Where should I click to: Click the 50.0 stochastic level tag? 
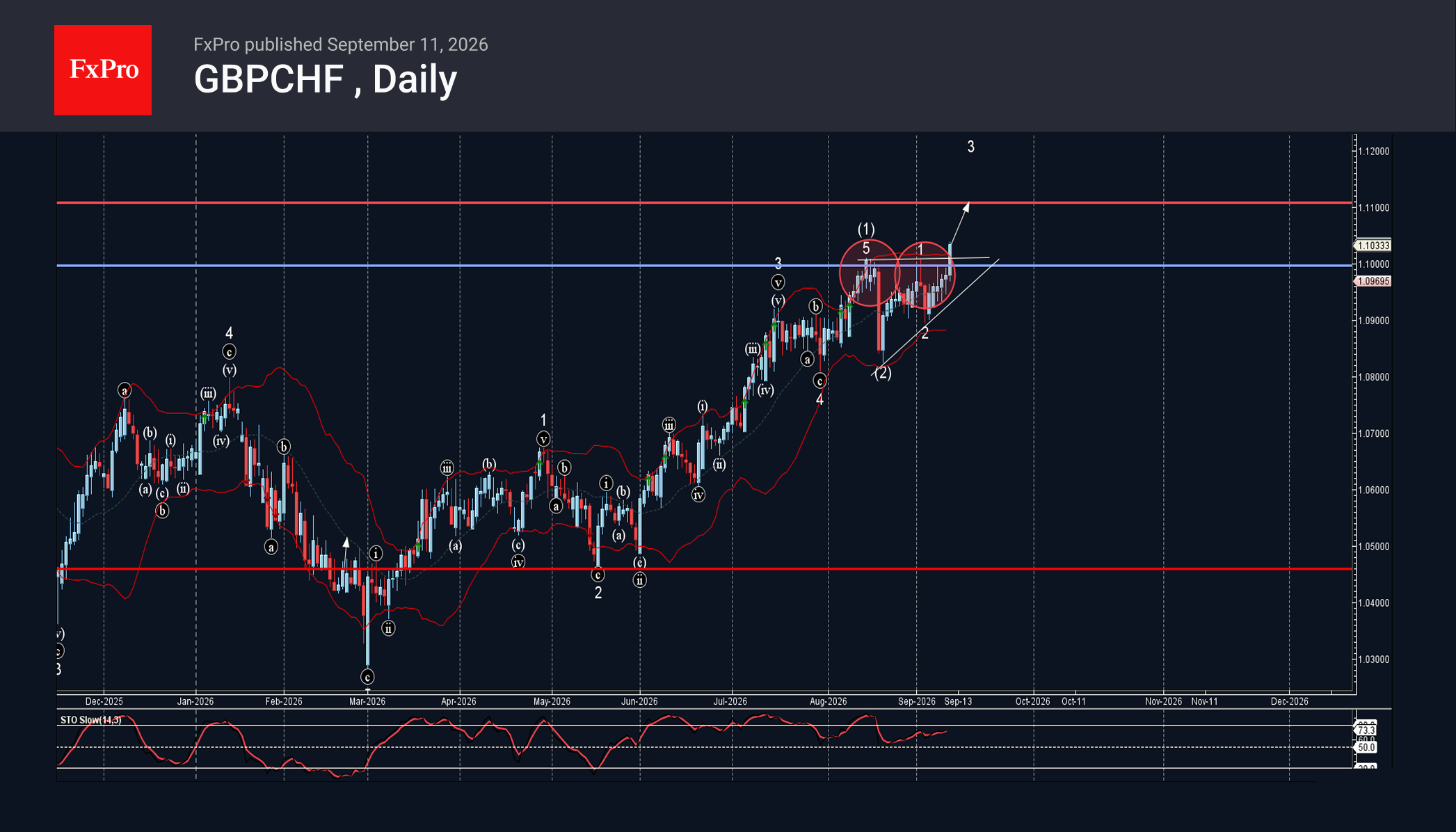[x=1366, y=747]
